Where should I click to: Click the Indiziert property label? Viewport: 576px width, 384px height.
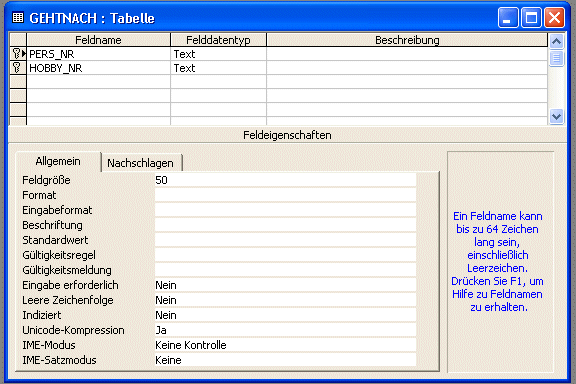42,315
